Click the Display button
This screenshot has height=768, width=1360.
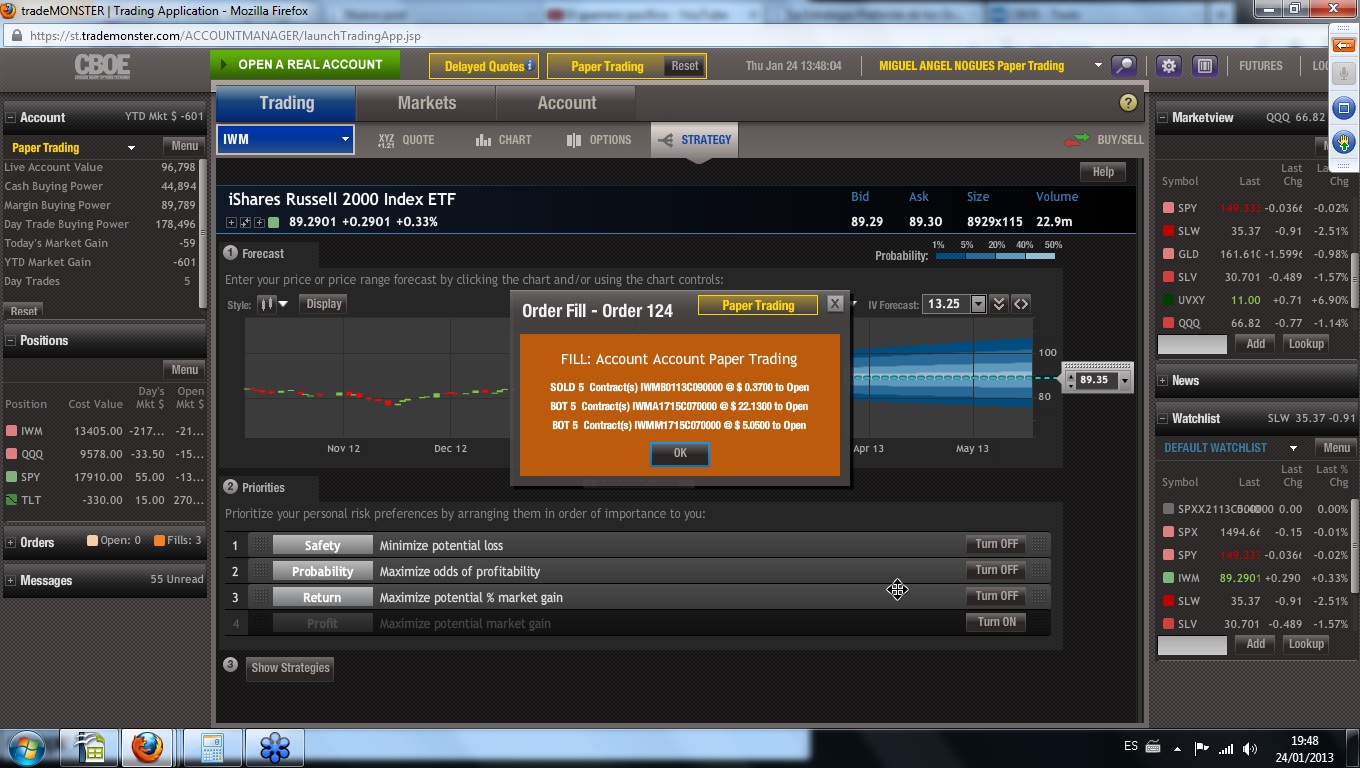[x=324, y=304]
